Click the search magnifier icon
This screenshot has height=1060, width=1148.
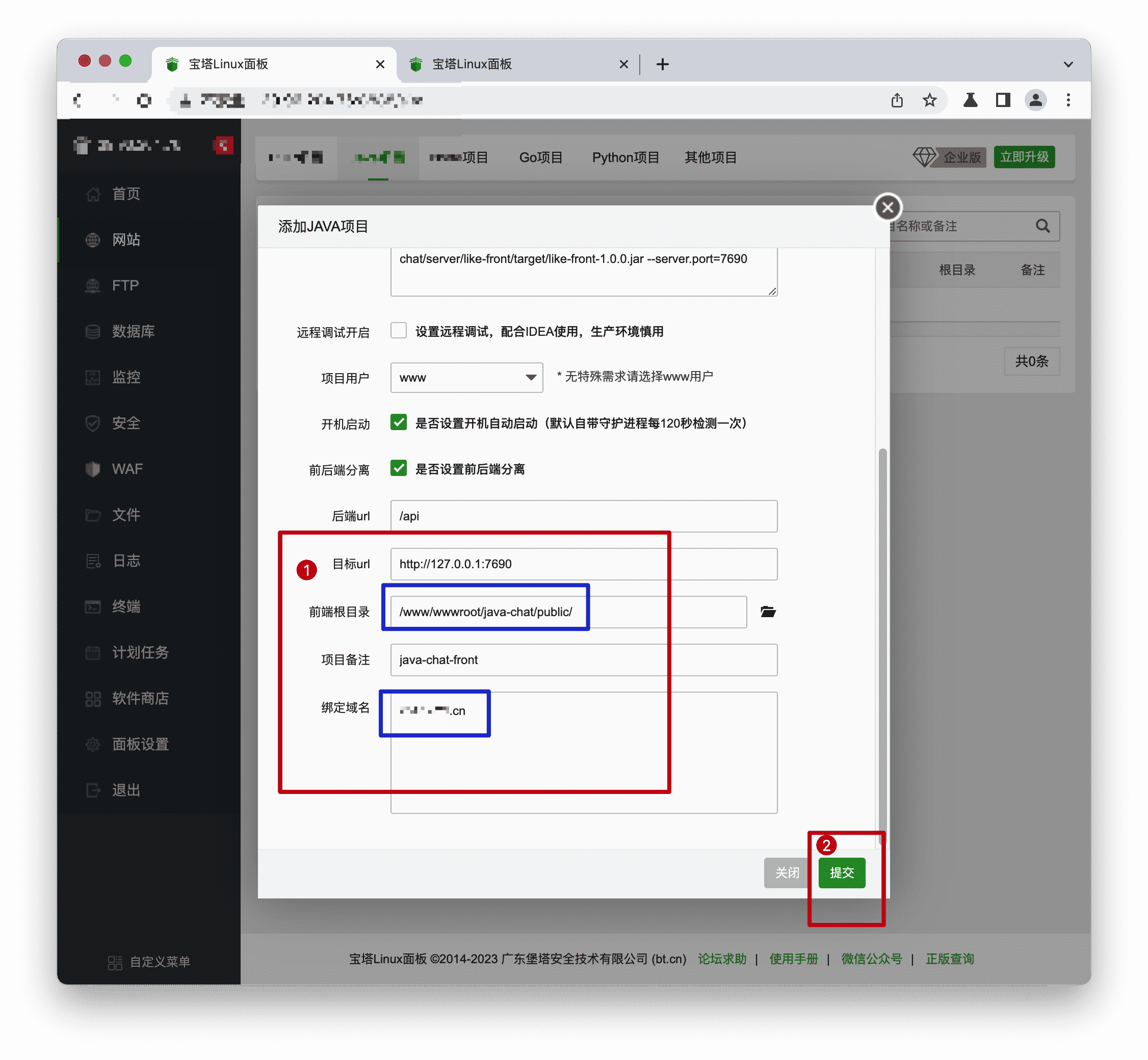pos(1042,226)
